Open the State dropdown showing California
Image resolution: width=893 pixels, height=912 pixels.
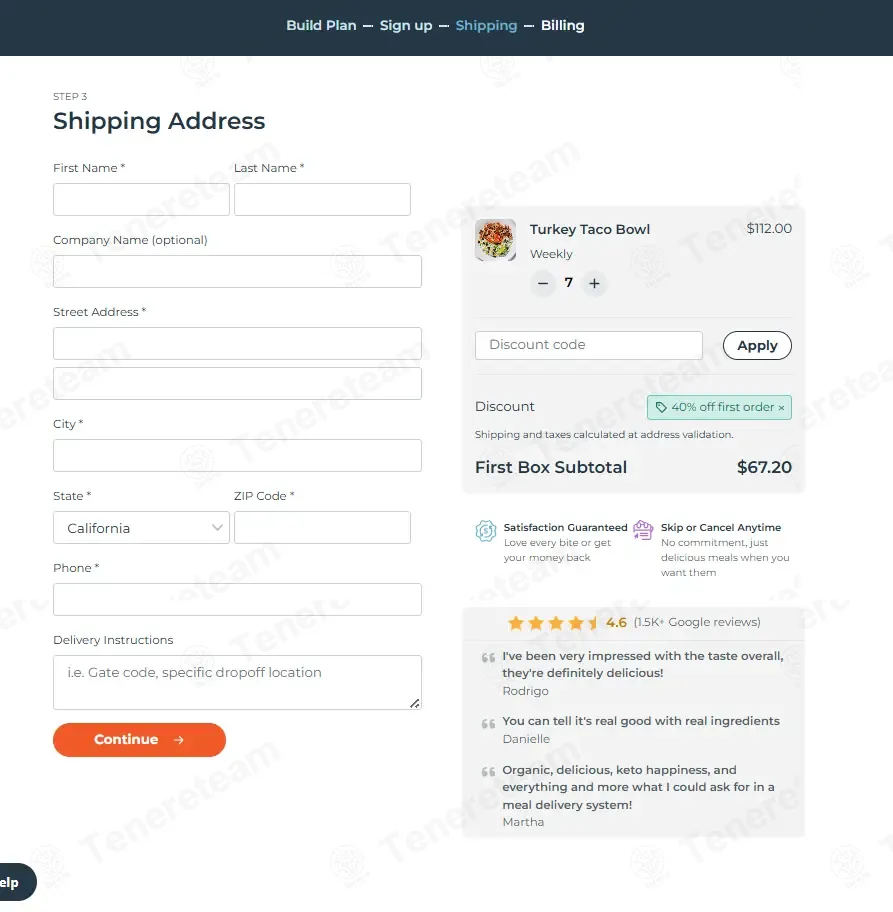pos(141,528)
